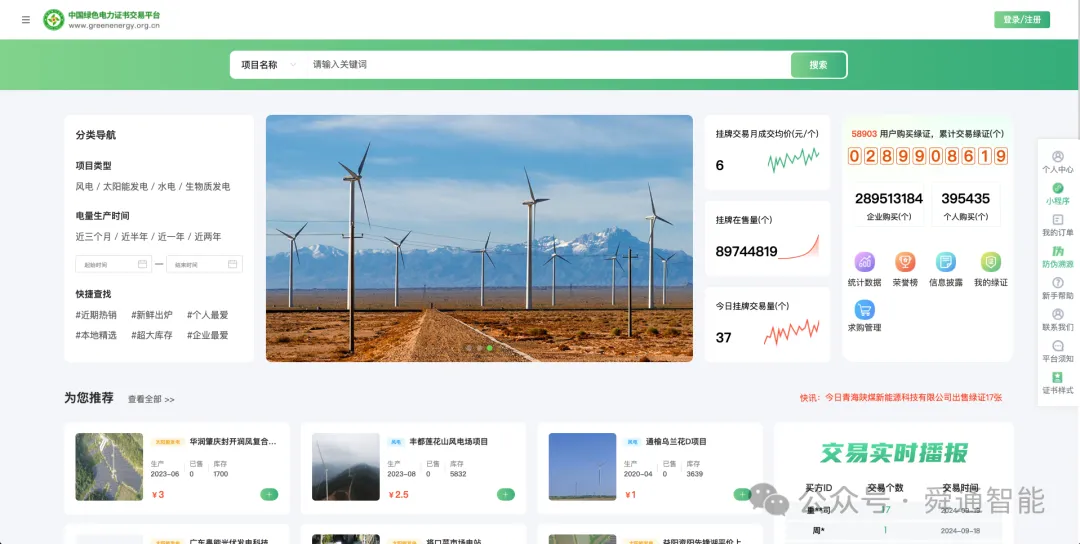Click the 丰都莲花山风电场项目 title
The height and width of the screenshot is (544, 1080).
[448, 441]
